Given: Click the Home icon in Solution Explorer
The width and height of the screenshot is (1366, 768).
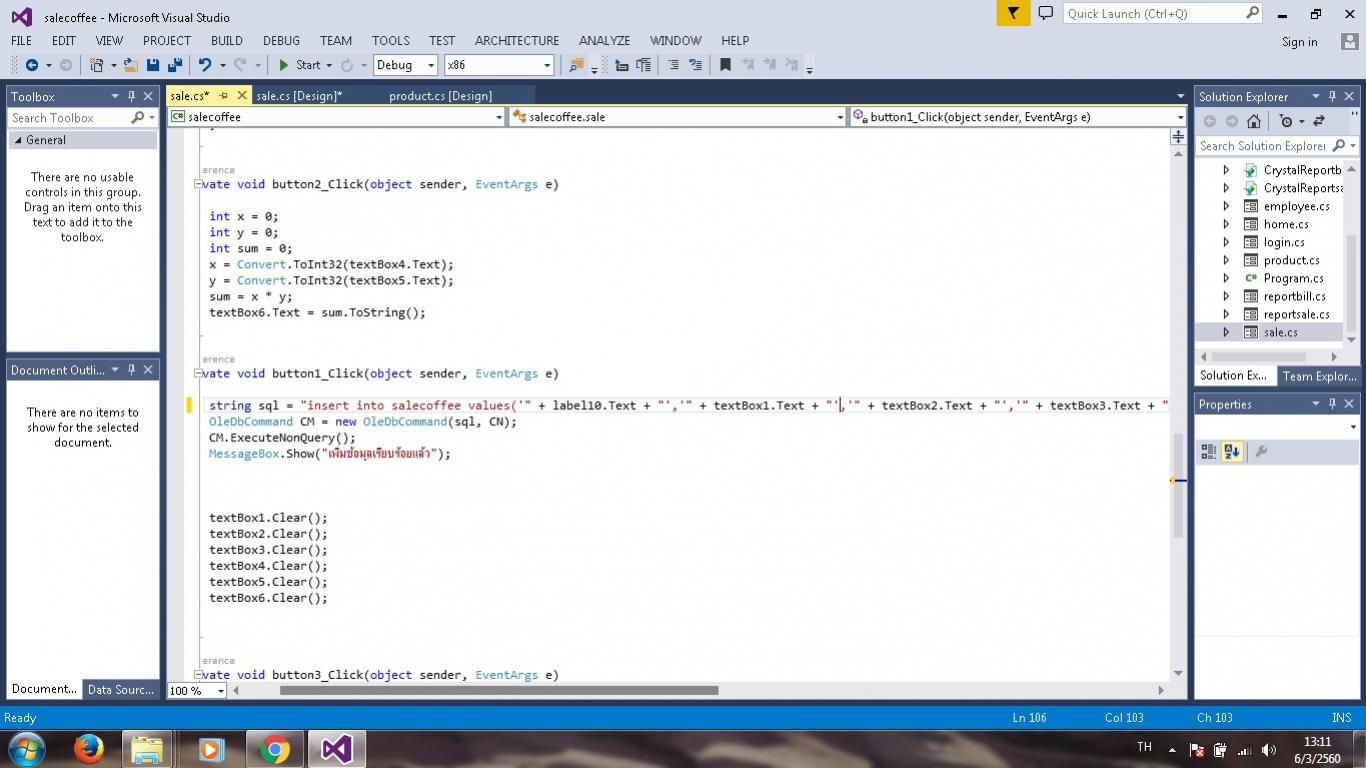Looking at the screenshot, I should pyautogui.click(x=1254, y=121).
